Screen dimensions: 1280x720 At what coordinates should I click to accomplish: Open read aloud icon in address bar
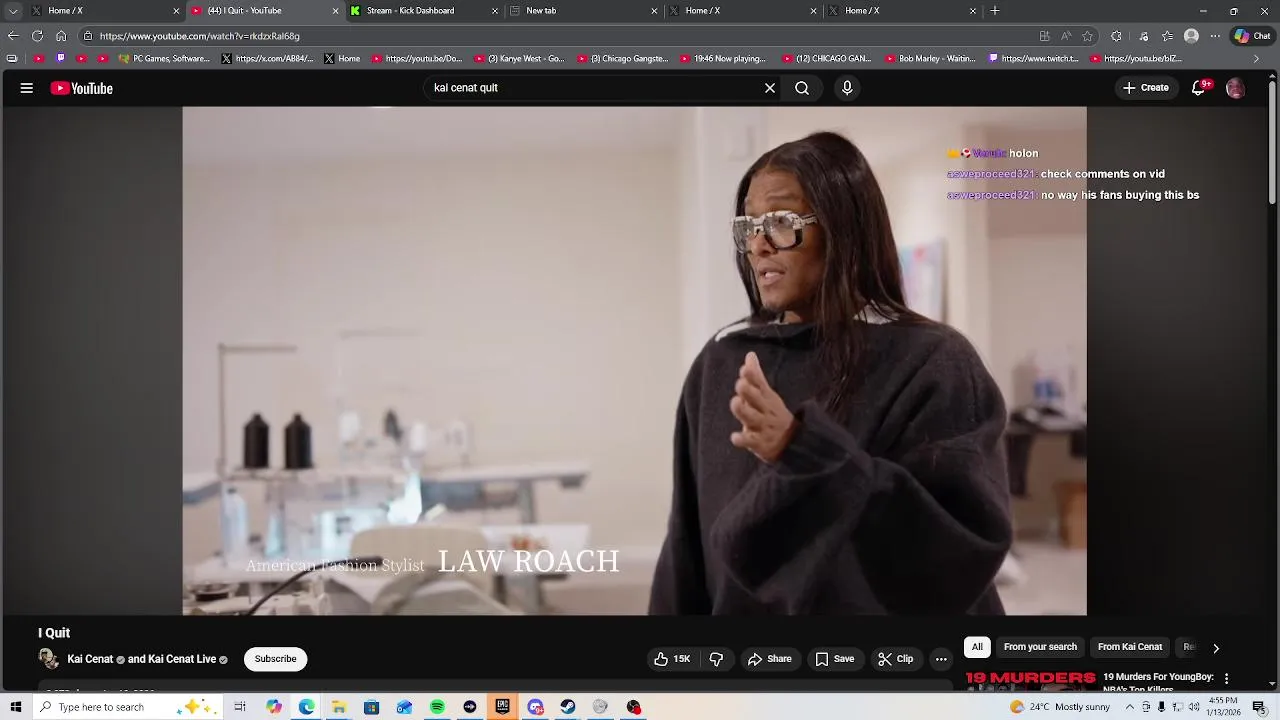pos(1066,36)
